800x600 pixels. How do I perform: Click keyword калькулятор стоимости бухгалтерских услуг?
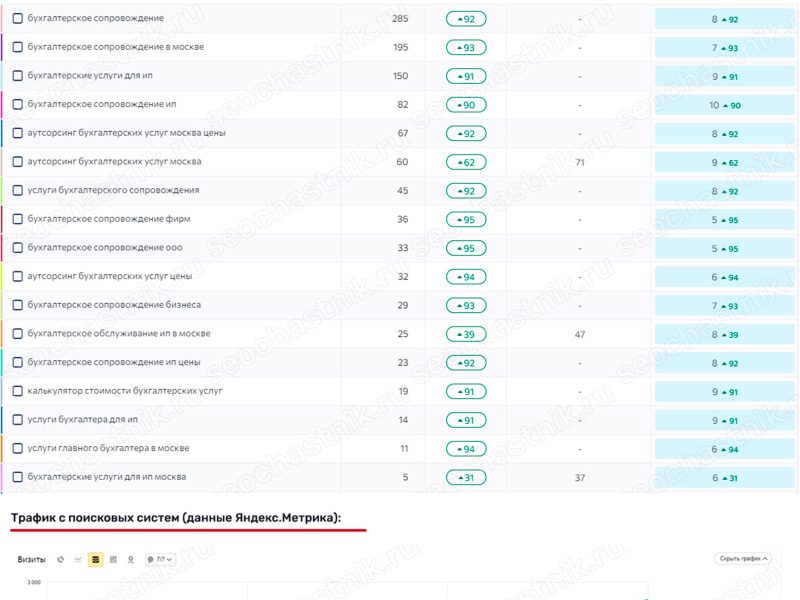click(125, 391)
